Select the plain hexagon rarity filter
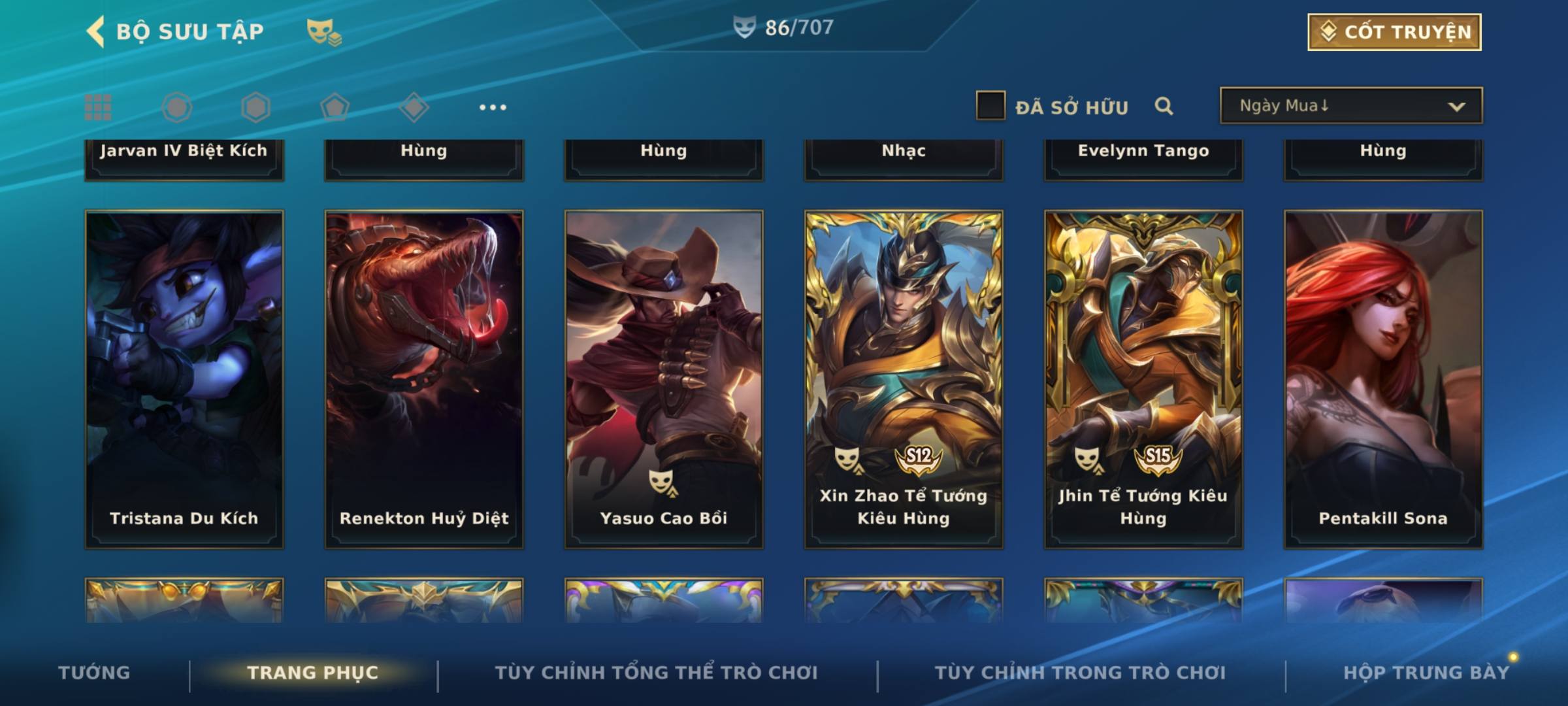Viewport: 1568px width, 706px height. point(255,107)
